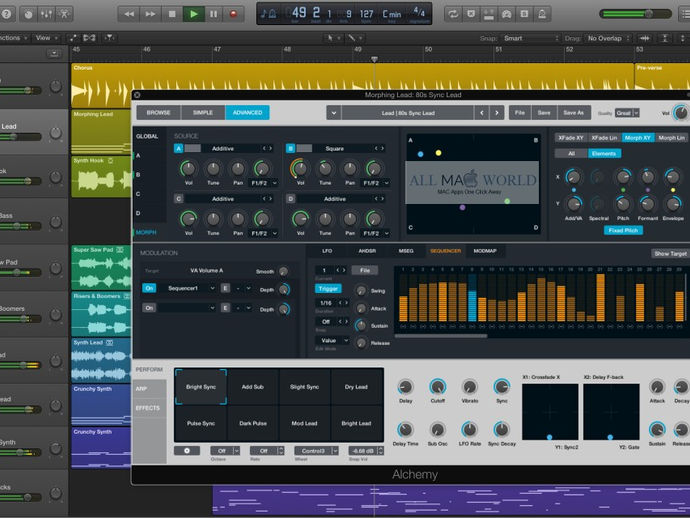Click the green play button
The width and height of the screenshot is (690, 518).
(193, 14)
